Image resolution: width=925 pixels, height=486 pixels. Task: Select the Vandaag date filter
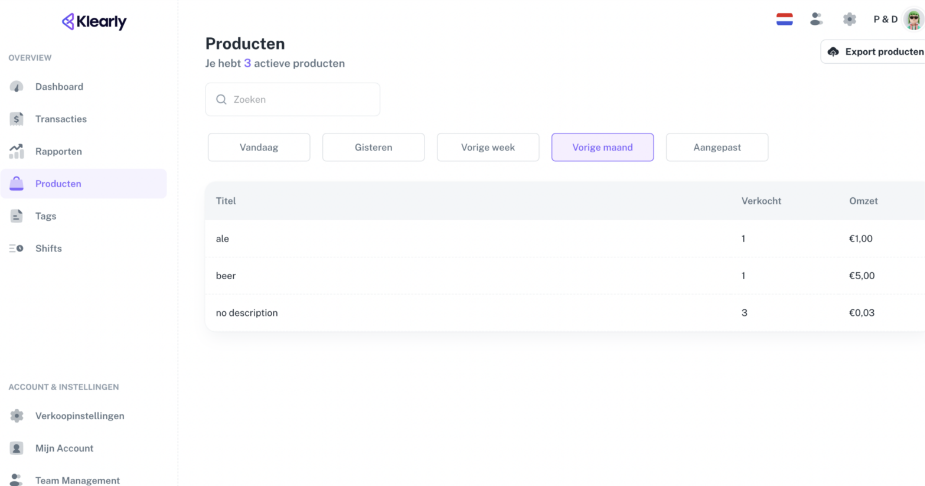point(259,147)
